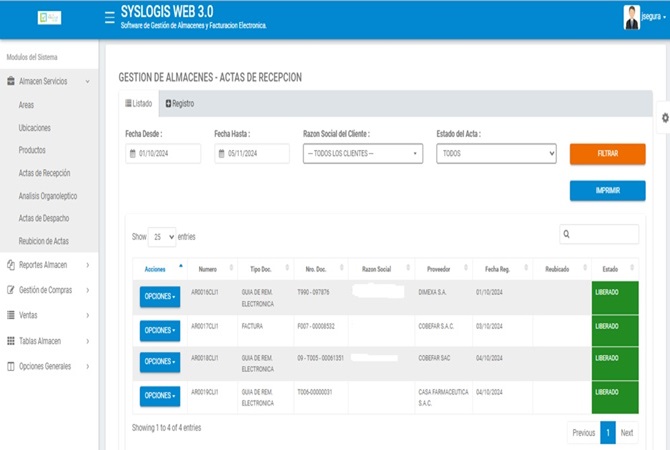This screenshot has height=450, width=670.
Task: Go to Next page in pagination
Action: coord(627,433)
